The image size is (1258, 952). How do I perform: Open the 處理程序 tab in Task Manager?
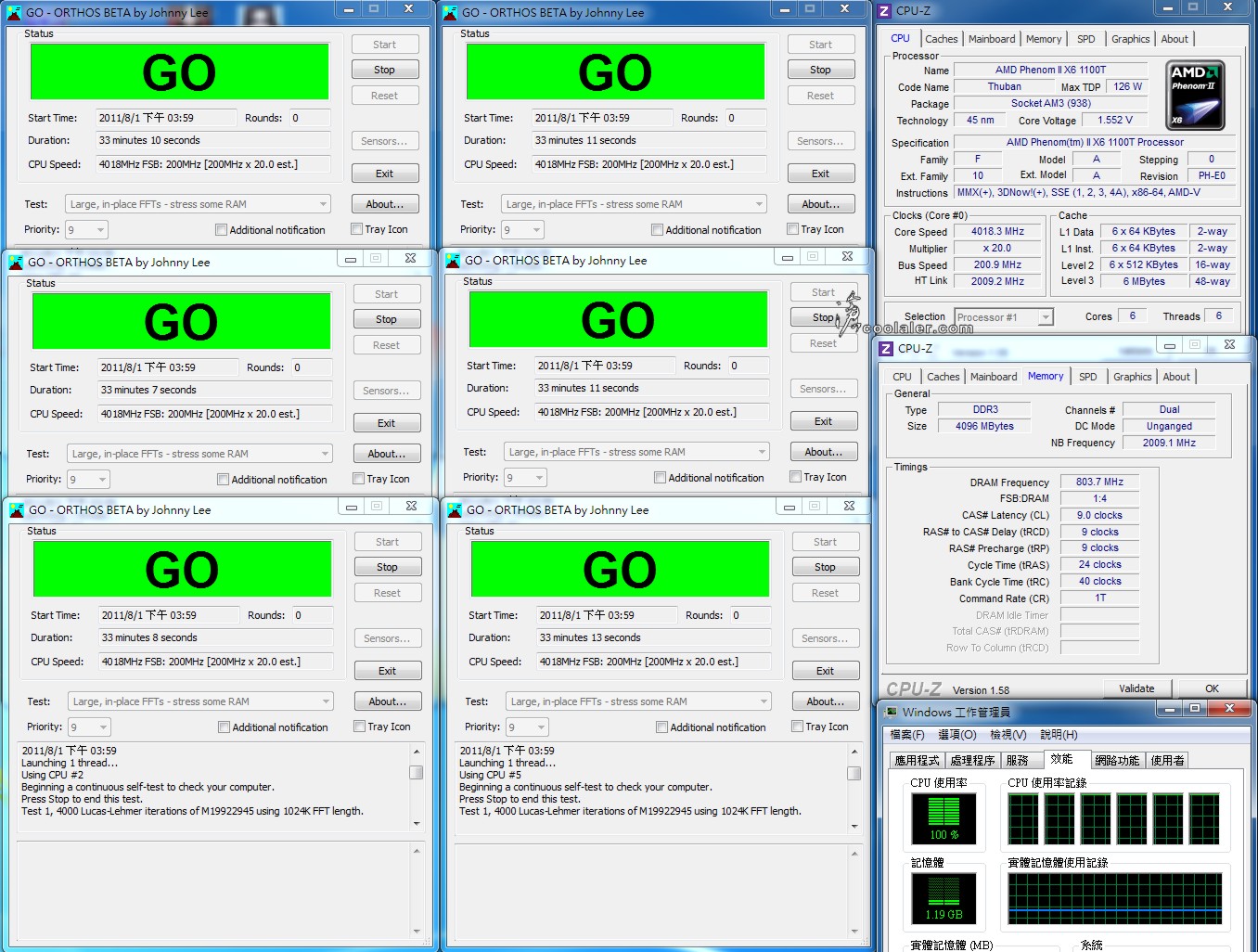(972, 760)
